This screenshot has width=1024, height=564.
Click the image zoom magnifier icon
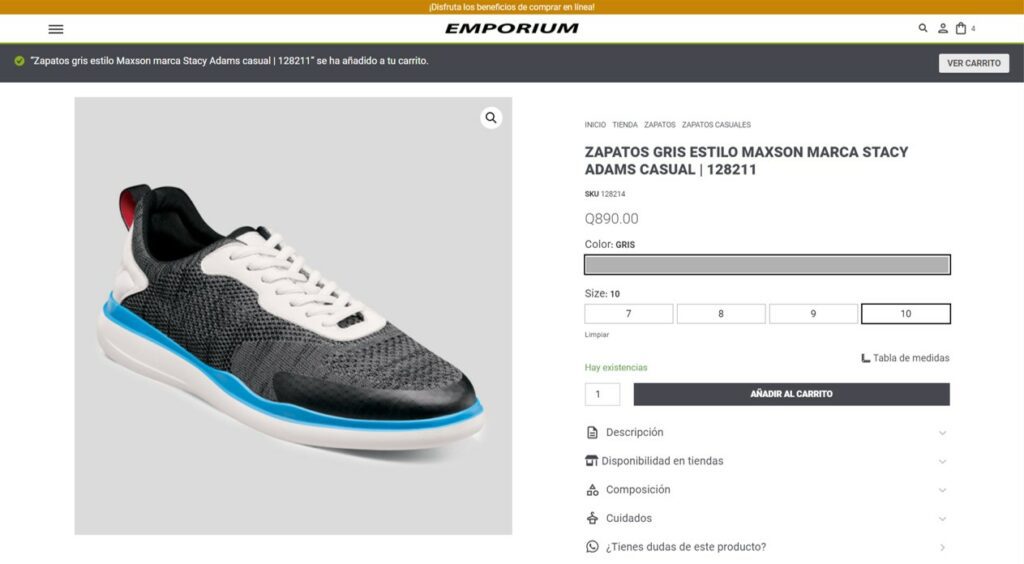tap(491, 118)
